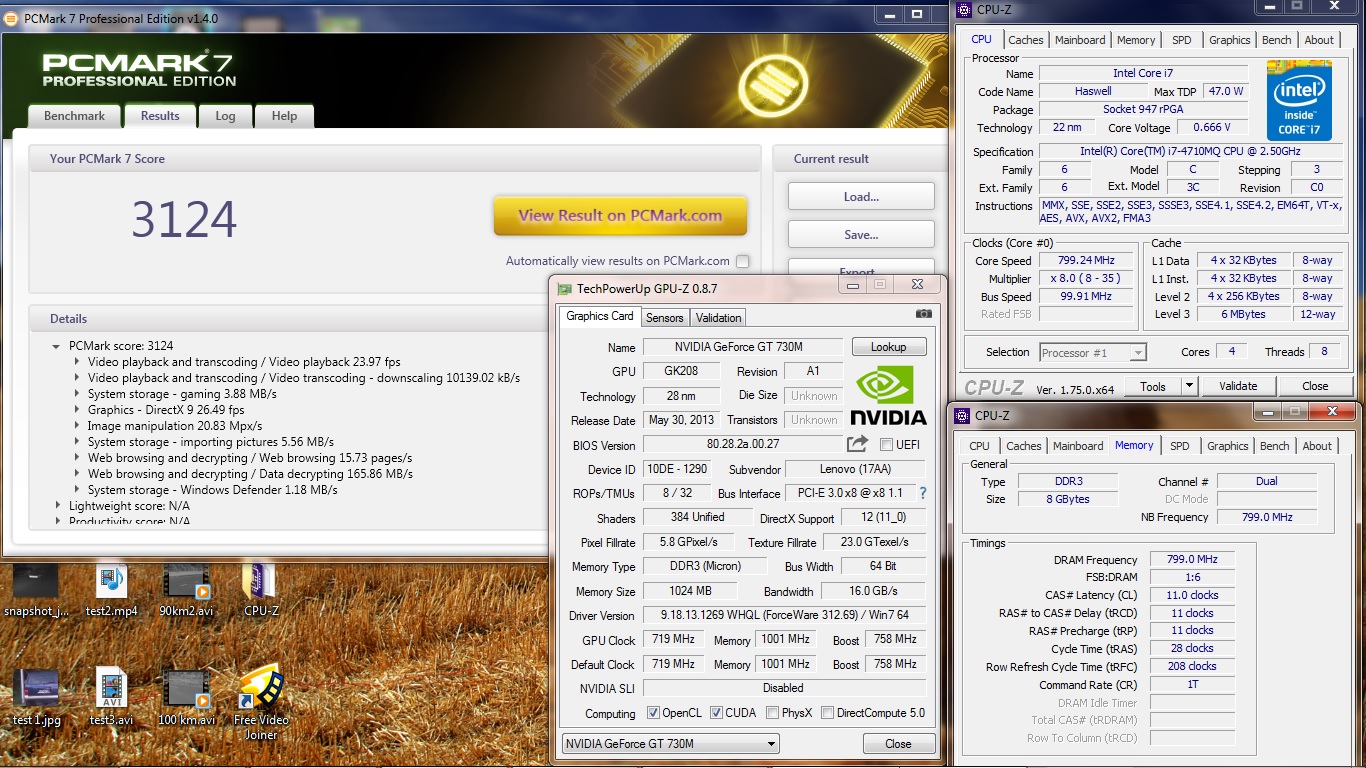Click the Save... button
The image size is (1366, 768).
(x=861, y=234)
